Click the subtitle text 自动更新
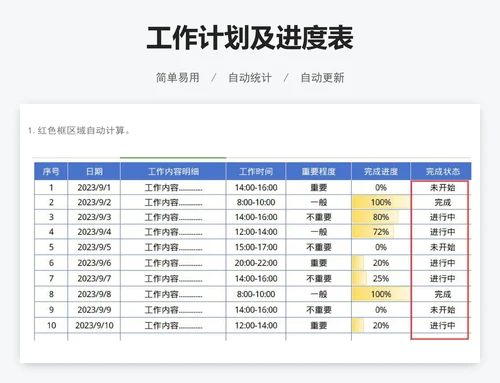500x383 pixels. pyautogui.click(x=322, y=78)
